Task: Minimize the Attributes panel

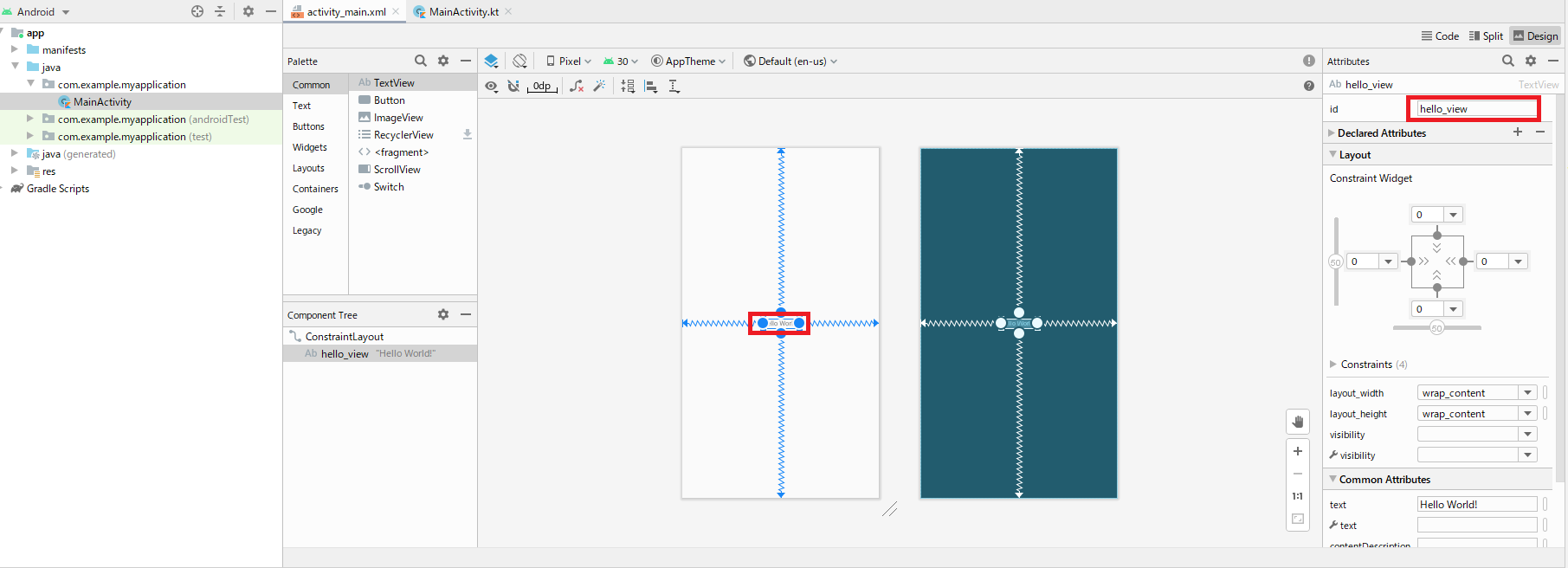Action: click(1553, 61)
